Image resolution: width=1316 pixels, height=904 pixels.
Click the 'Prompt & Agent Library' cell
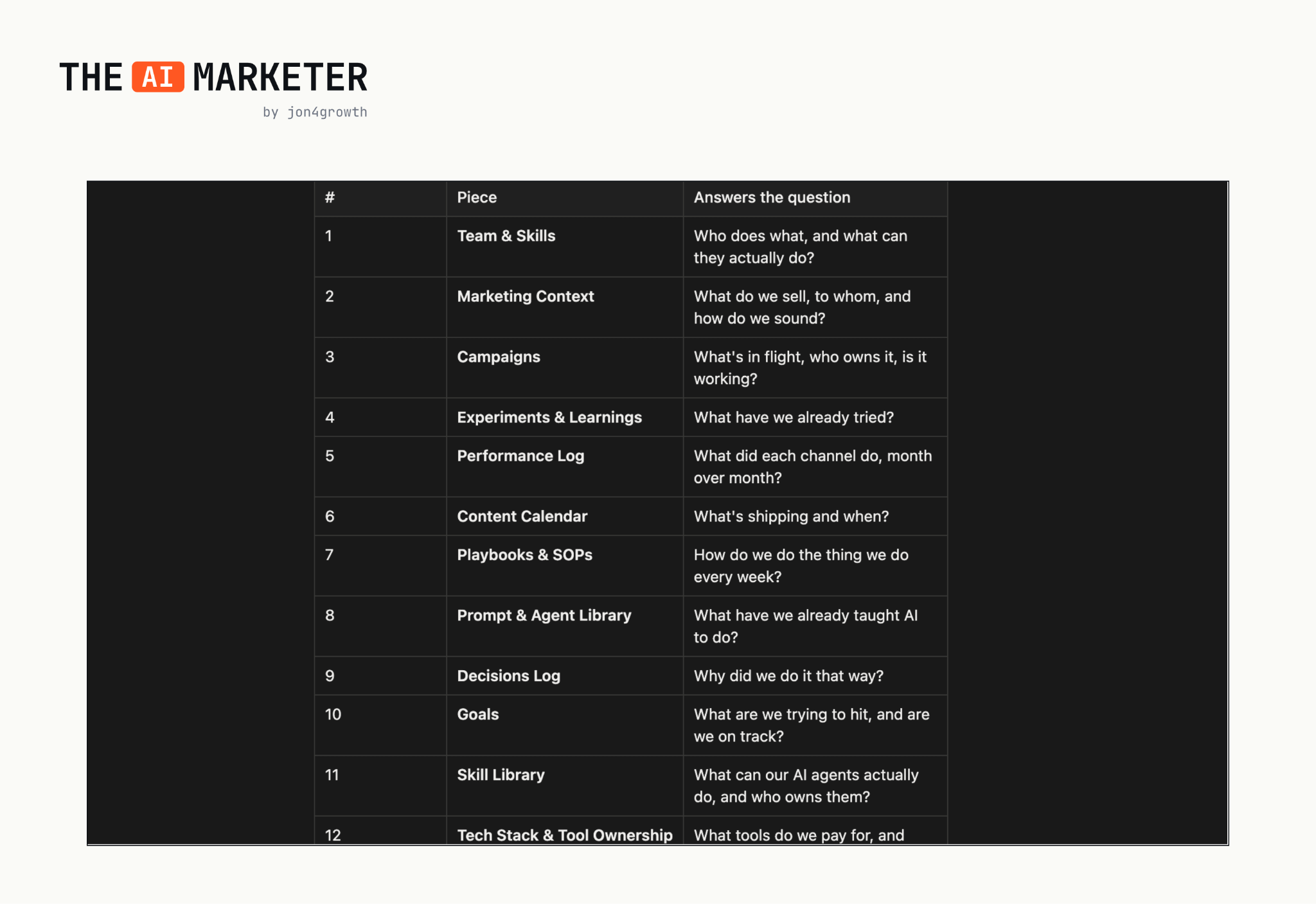(544, 616)
